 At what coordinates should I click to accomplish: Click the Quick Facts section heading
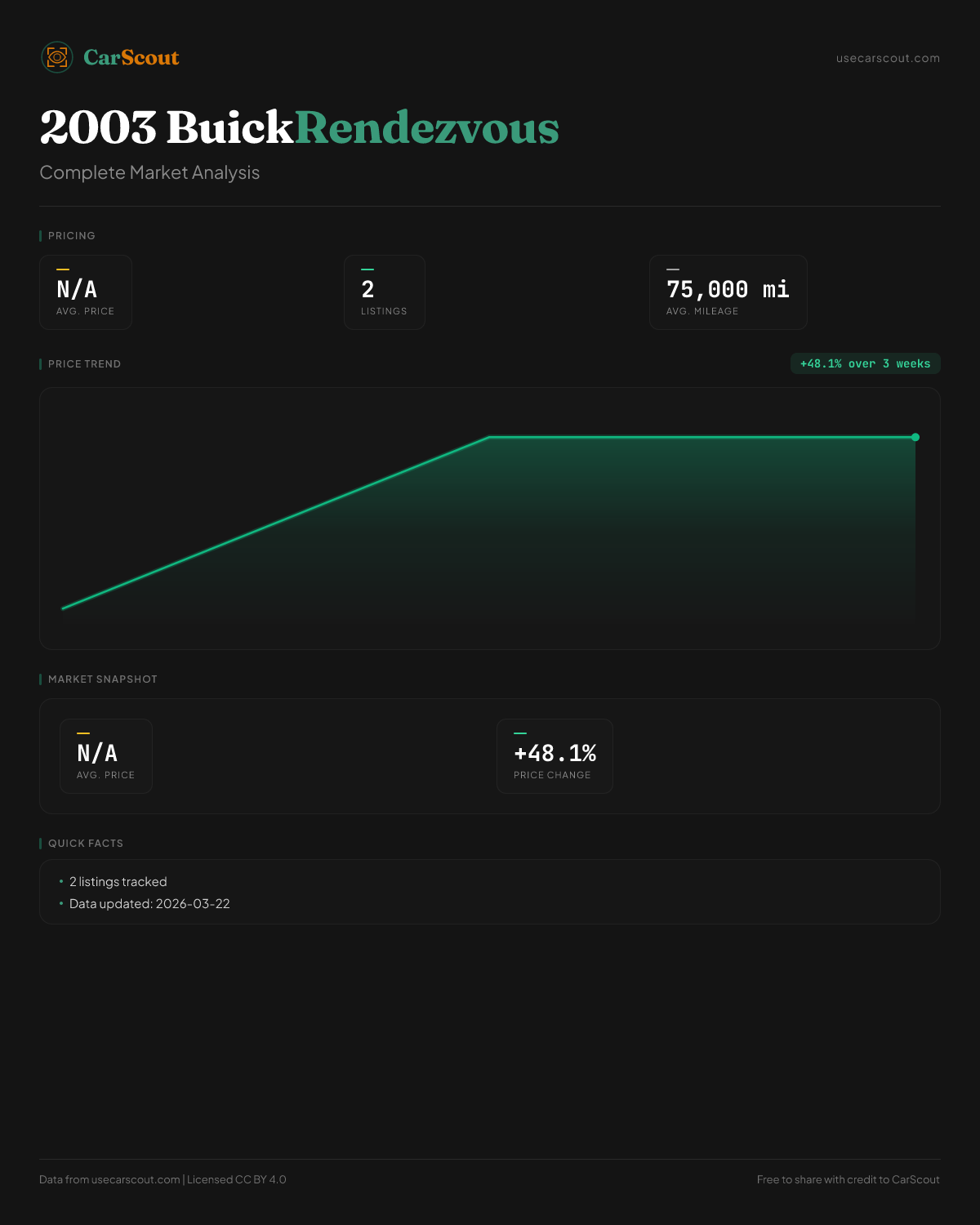coord(86,844)
